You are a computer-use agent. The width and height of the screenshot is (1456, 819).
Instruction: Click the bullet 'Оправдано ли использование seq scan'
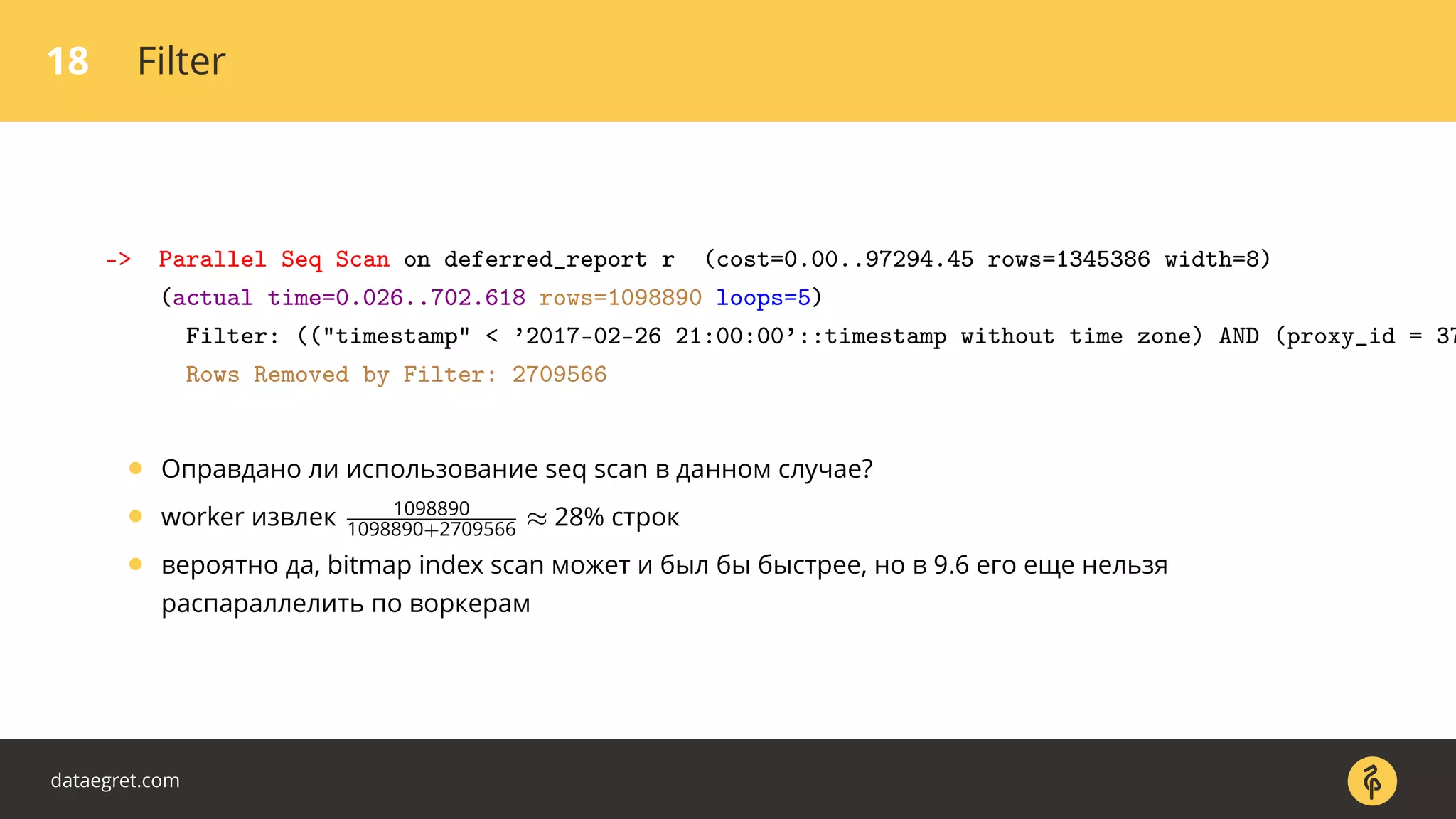(x=517, y=470)
